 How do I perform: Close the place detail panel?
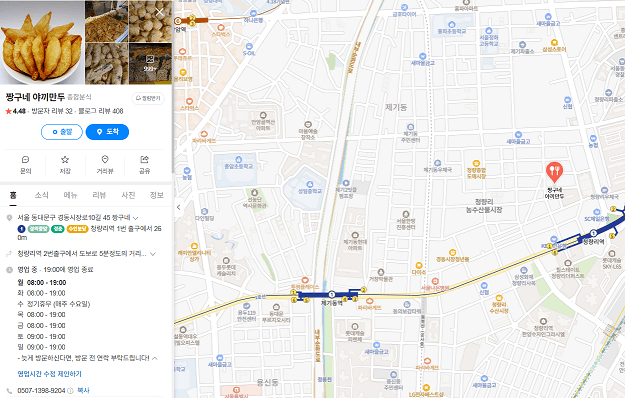tap(159, 12)
